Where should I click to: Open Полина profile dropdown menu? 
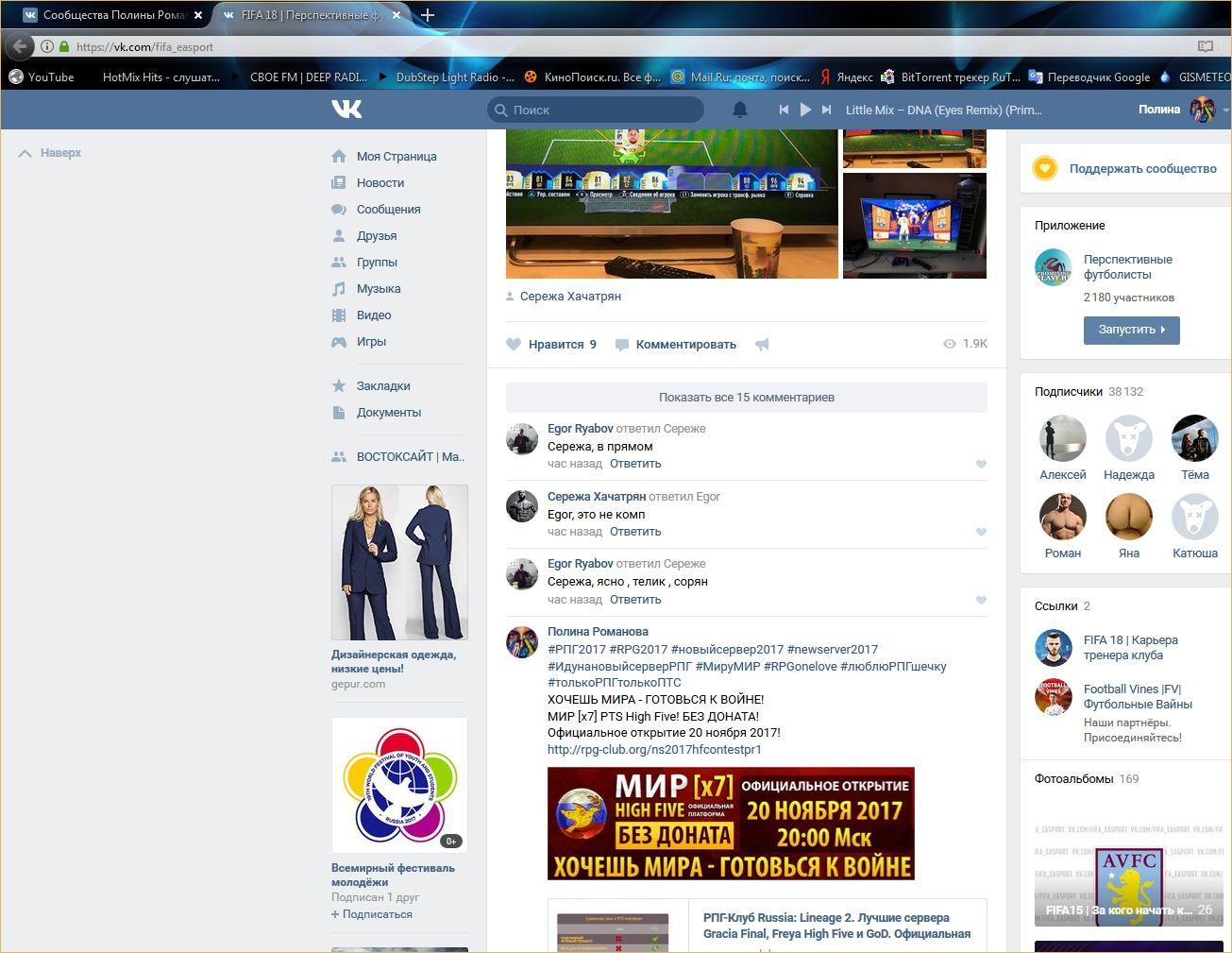pyautogui.click(x=1182, y=110)
